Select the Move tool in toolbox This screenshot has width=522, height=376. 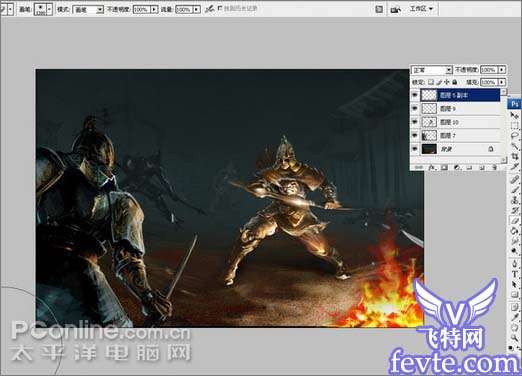click(x=515, y=116)
